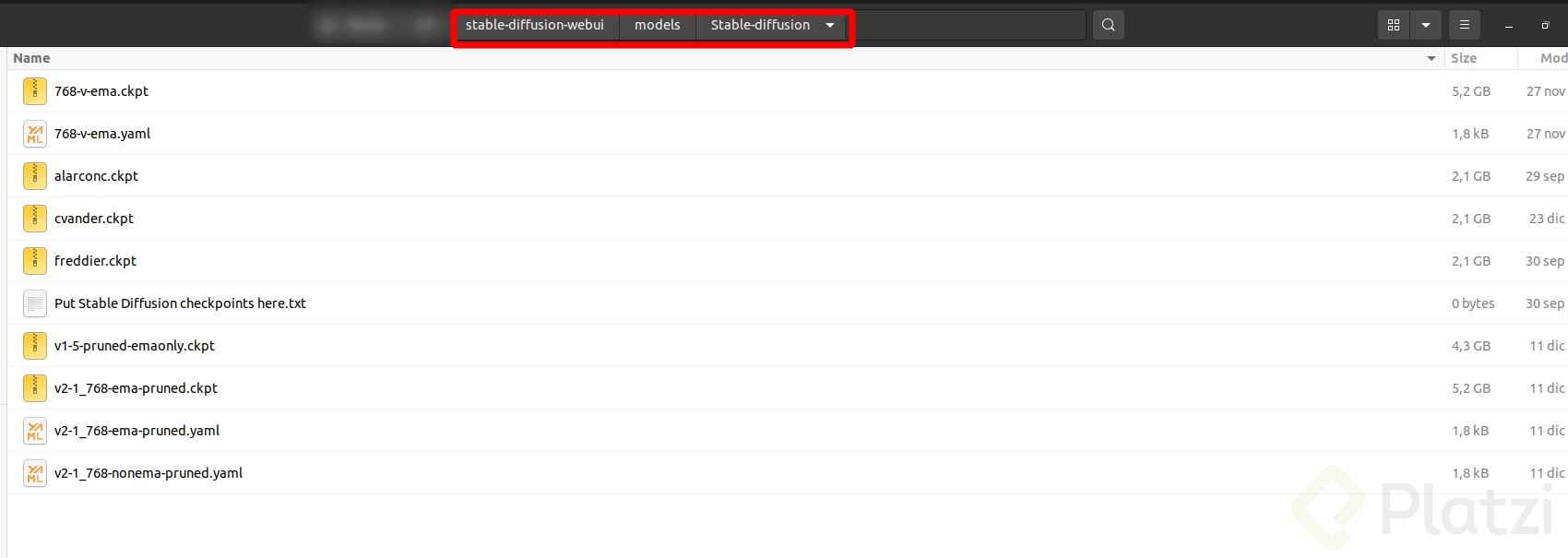Click the "0 bytes" size value
1568x558 pixels.
tap(1473, 303)
